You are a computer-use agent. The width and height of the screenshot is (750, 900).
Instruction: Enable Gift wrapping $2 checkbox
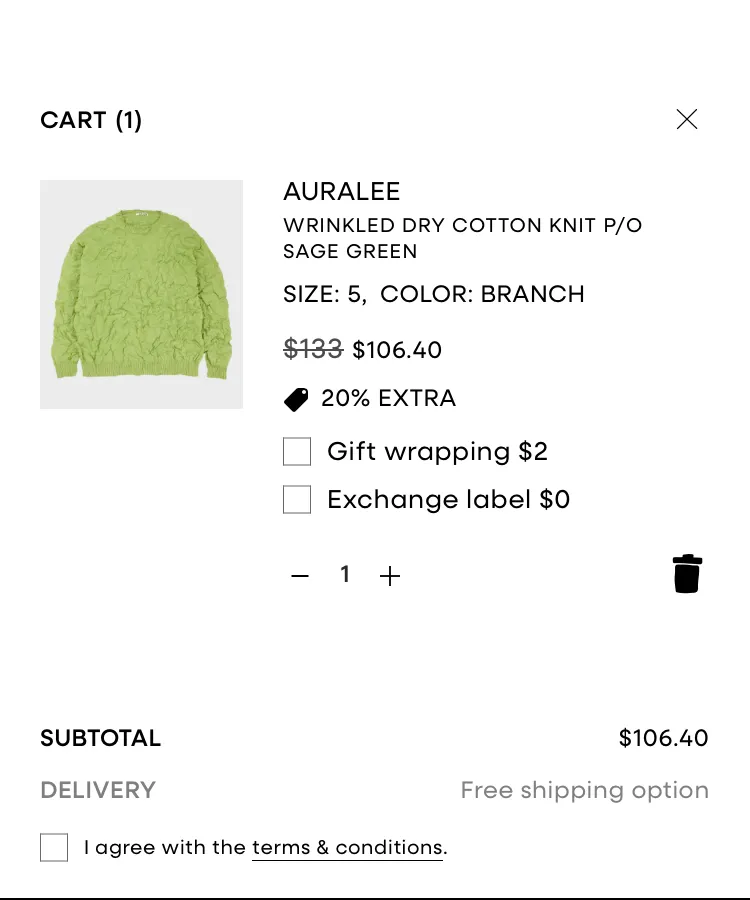tap(297, 451)
